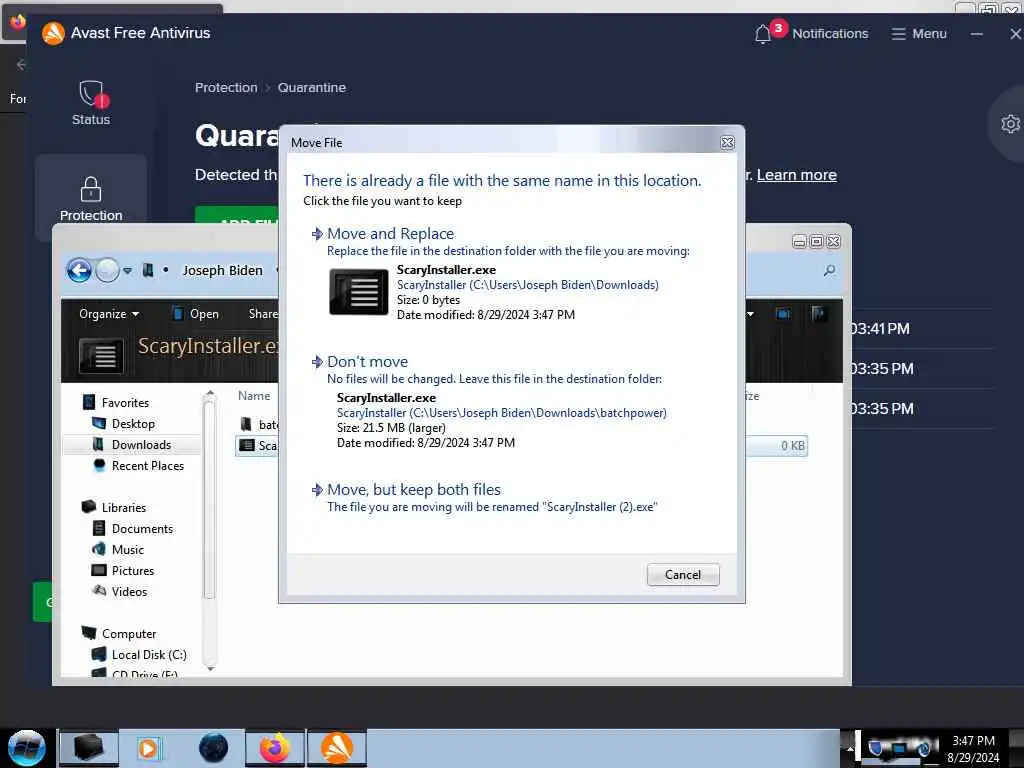
Task: Click the large ScaryInstaller icon in Explorer header
Action: (101, 356)
